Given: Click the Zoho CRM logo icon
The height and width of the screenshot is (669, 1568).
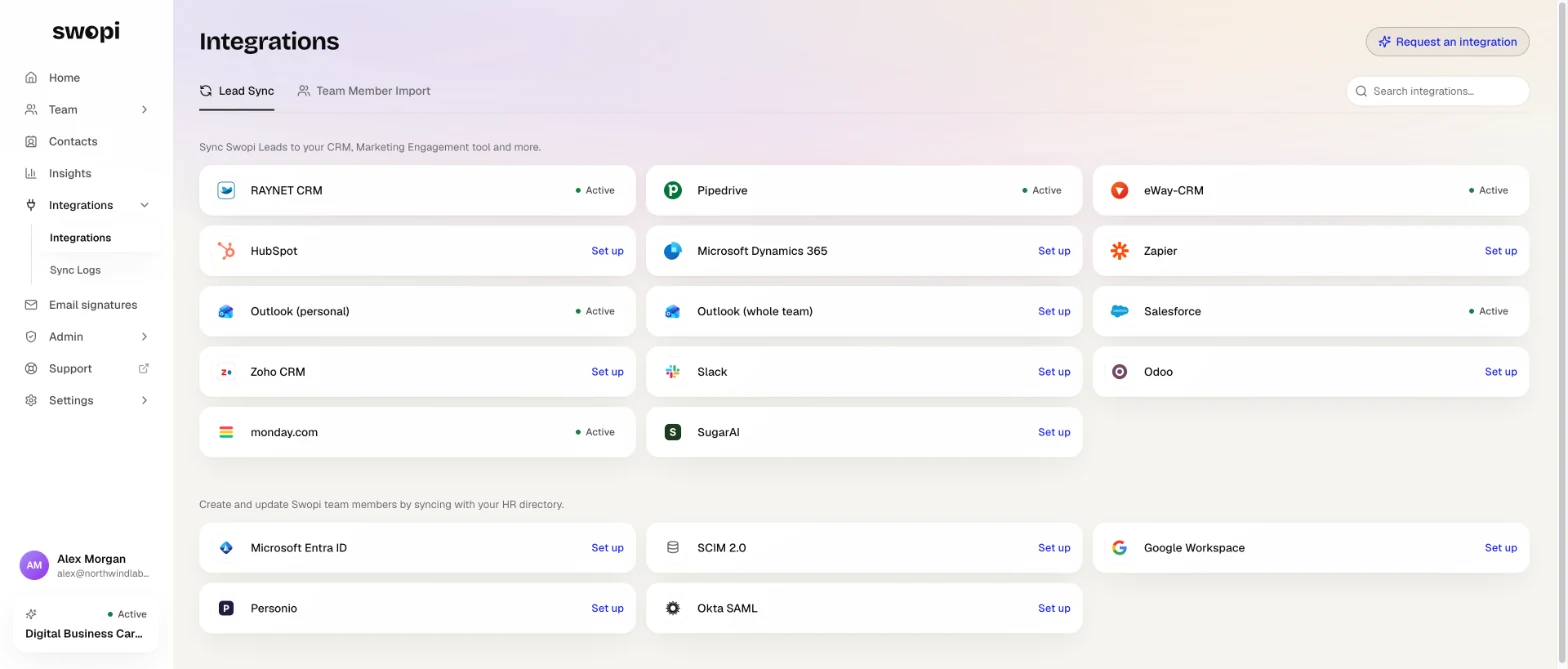Looking at the screenshot, I should [x=226, y=372].
